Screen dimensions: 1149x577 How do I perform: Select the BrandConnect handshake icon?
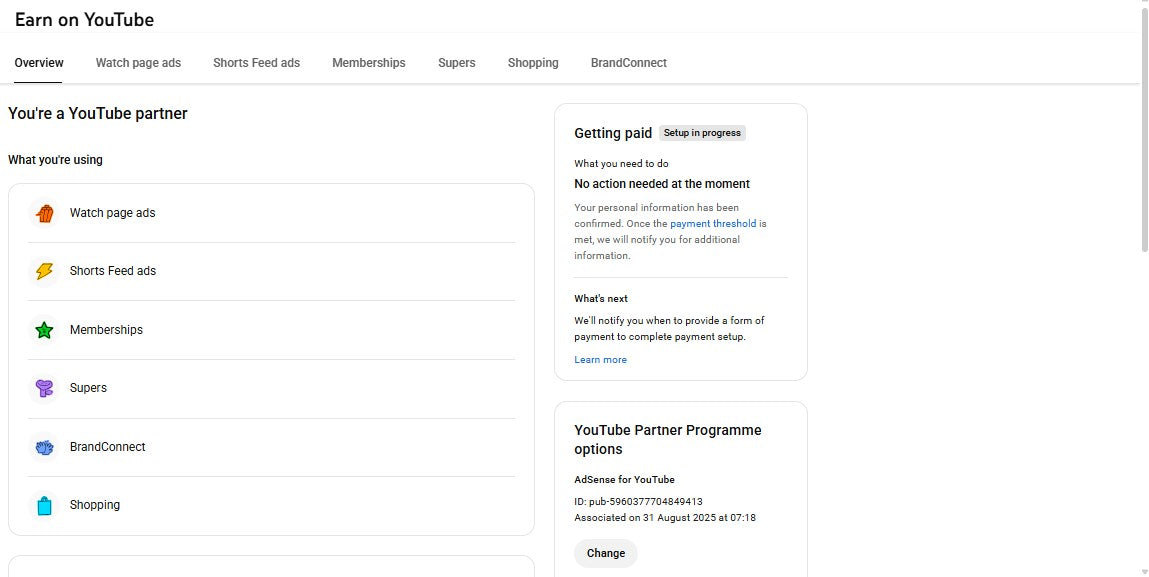point(45,446)
